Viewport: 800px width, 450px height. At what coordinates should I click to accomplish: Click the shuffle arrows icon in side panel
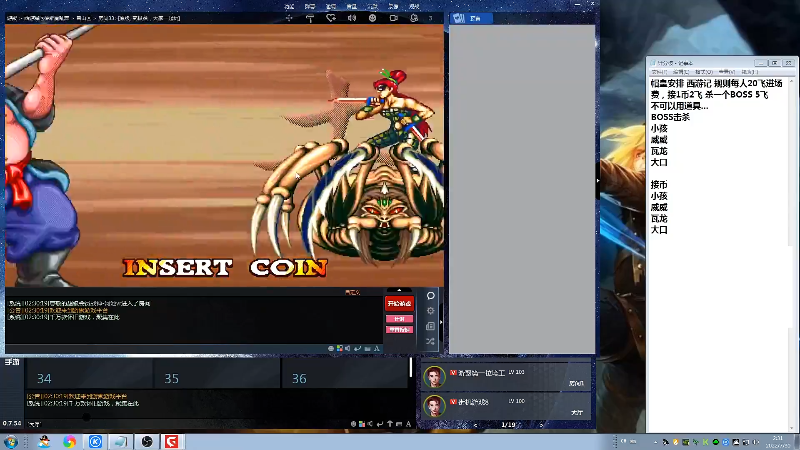[431, 341]
